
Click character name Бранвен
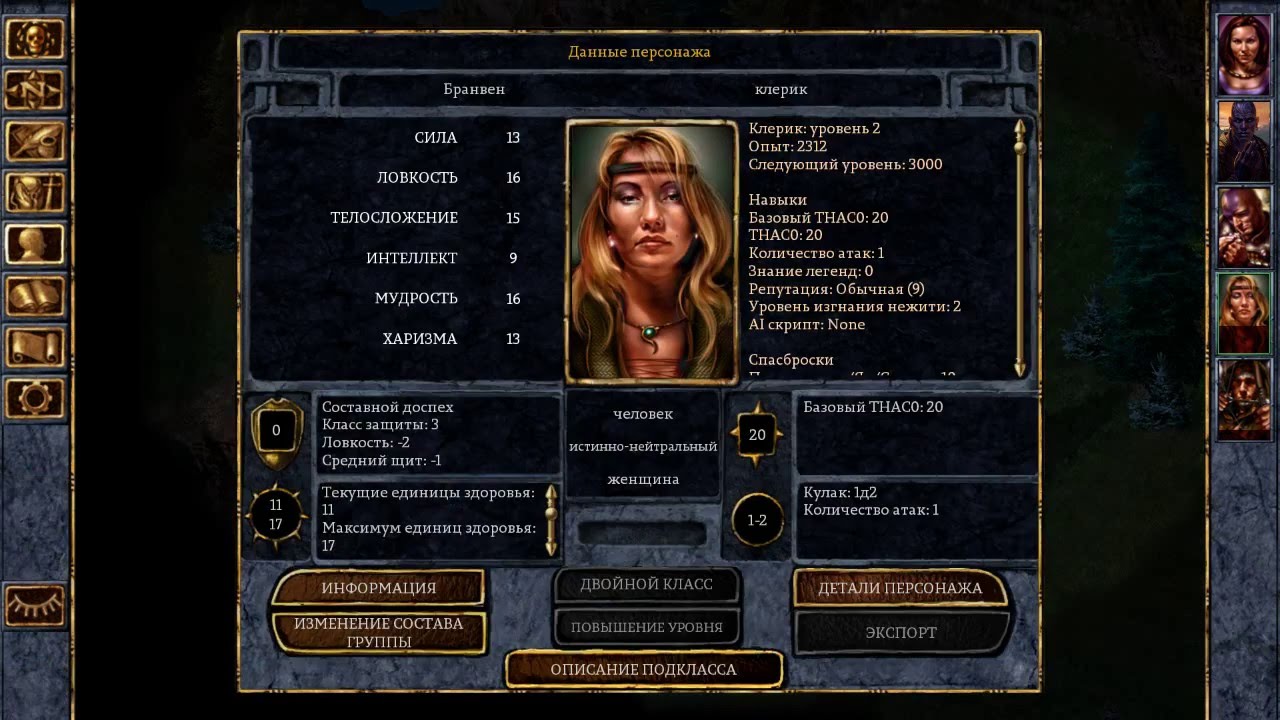pyautogui.click(x=474, y=89)
